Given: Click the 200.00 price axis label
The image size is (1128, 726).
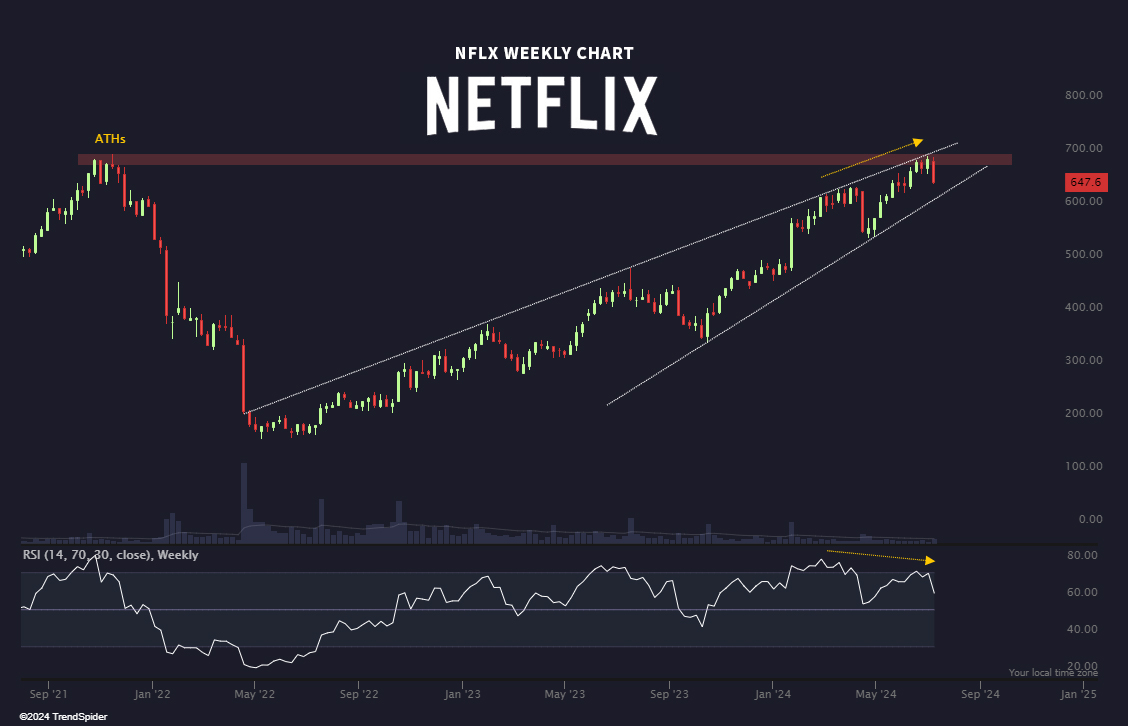Looking at the screenshot, I should [1083, 413].
